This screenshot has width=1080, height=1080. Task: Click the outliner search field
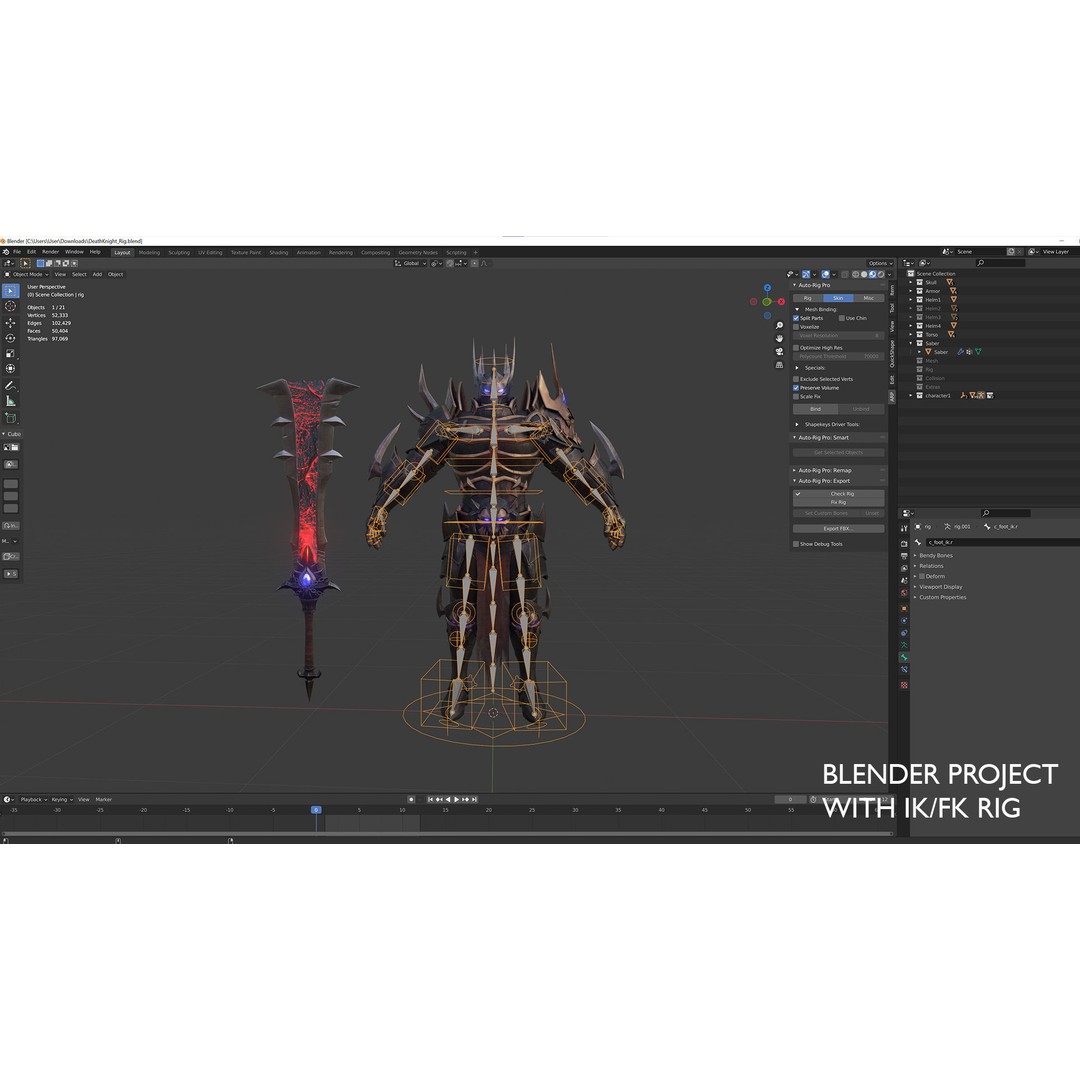pos(1001,263)
